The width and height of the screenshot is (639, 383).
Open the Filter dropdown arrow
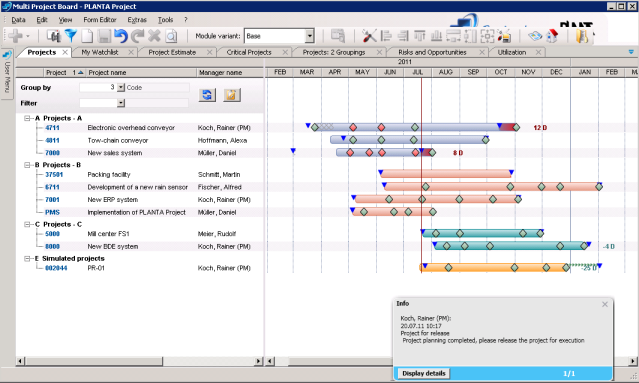121,103
